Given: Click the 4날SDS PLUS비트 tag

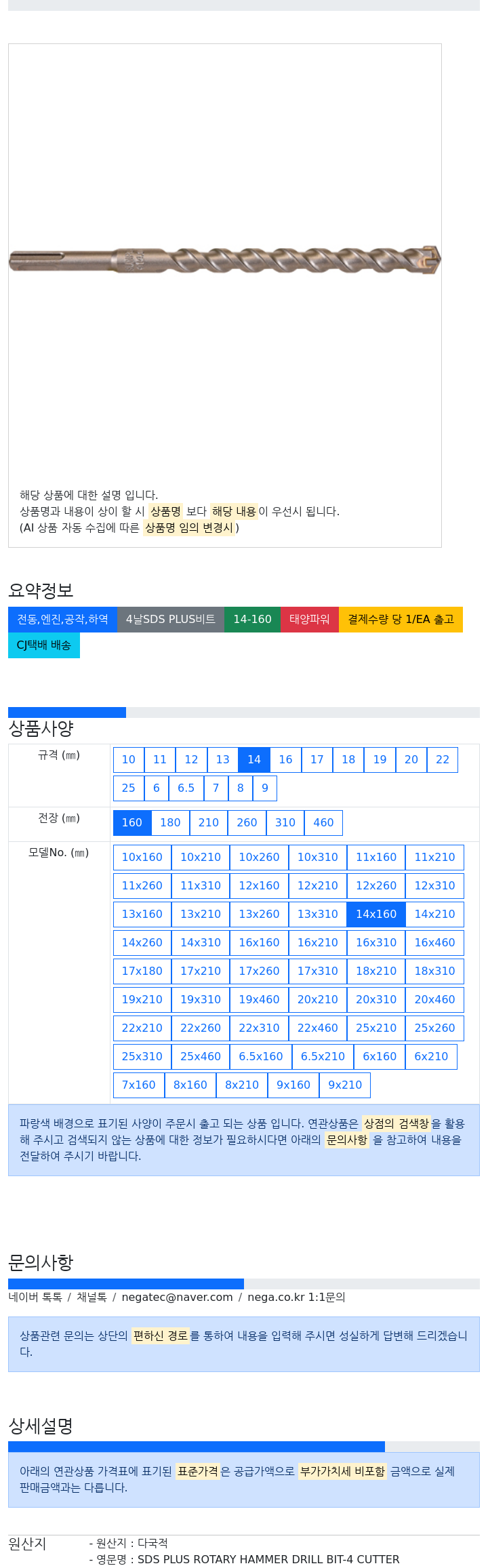Looking at the screenshot, I should [x=171, y=620].
